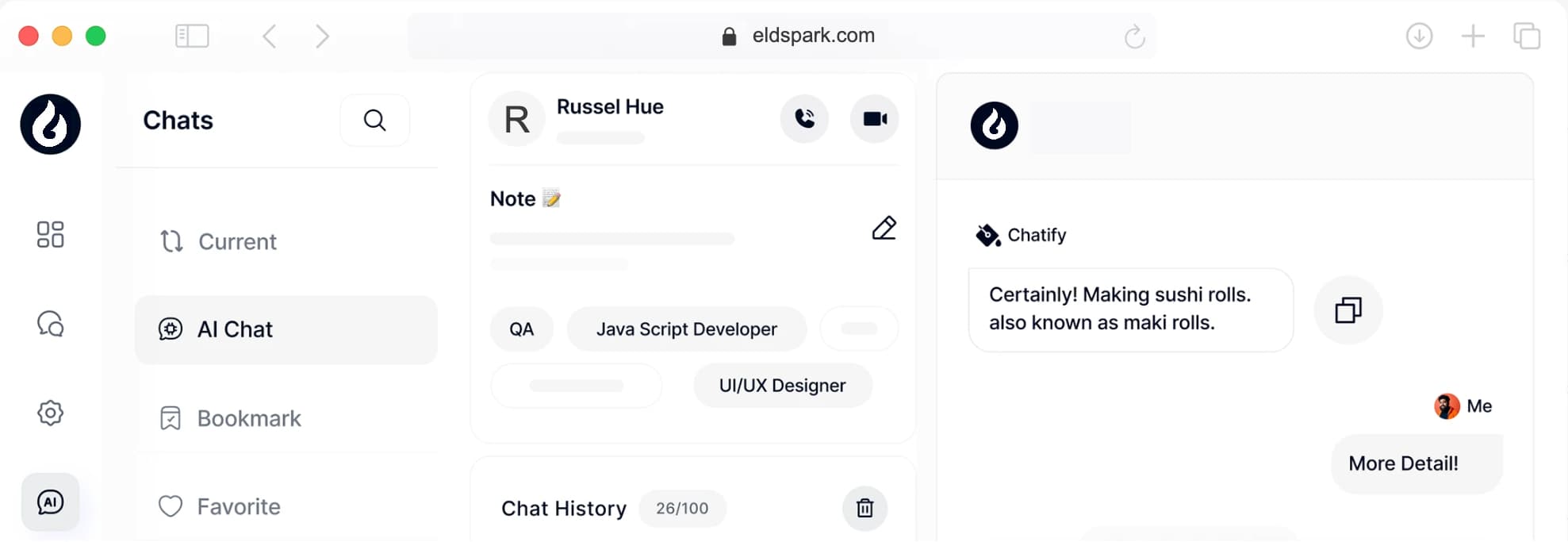Click Russel Hue's R avatar
The height and width of the screenshot is (542, 1568).
tap(516, 119)
